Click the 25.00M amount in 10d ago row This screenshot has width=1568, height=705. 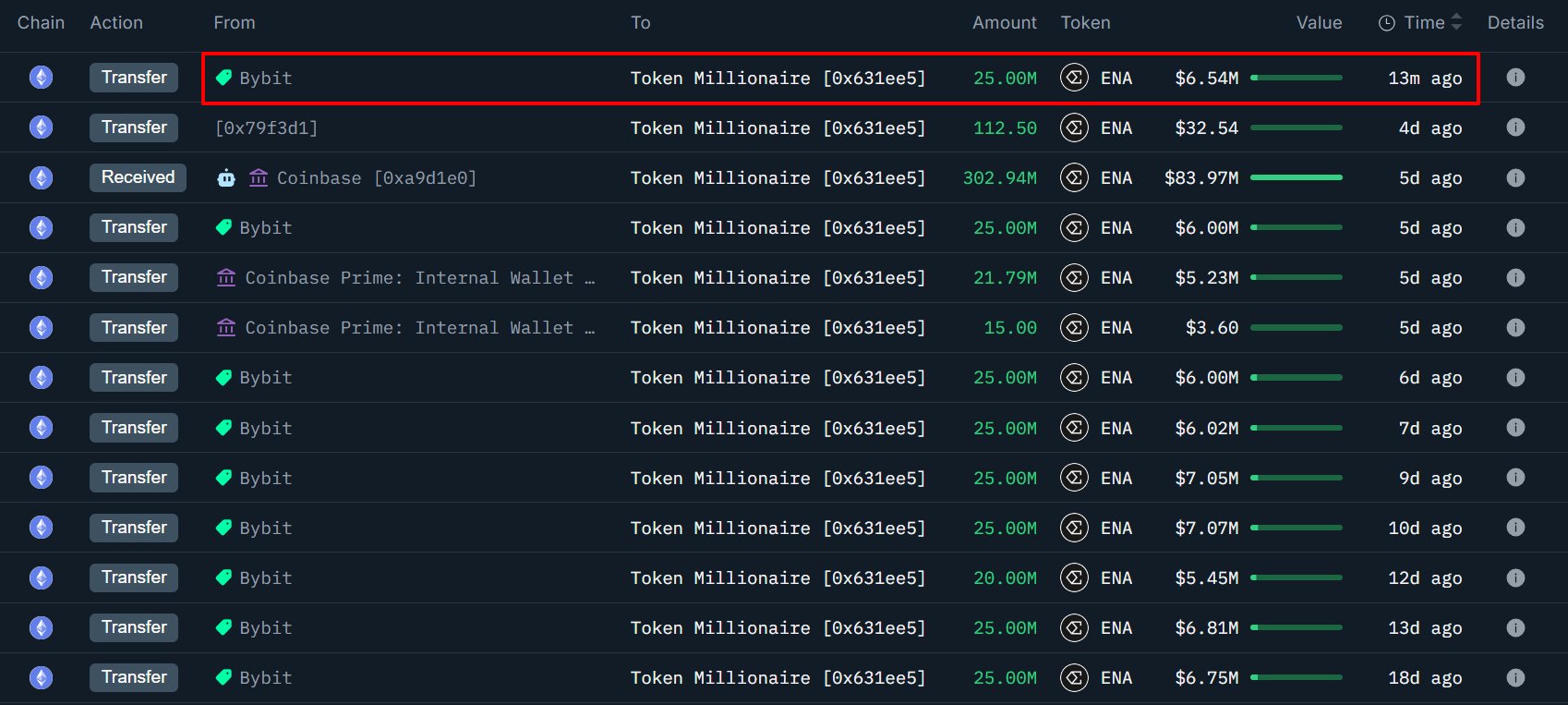pos(1005,528)
